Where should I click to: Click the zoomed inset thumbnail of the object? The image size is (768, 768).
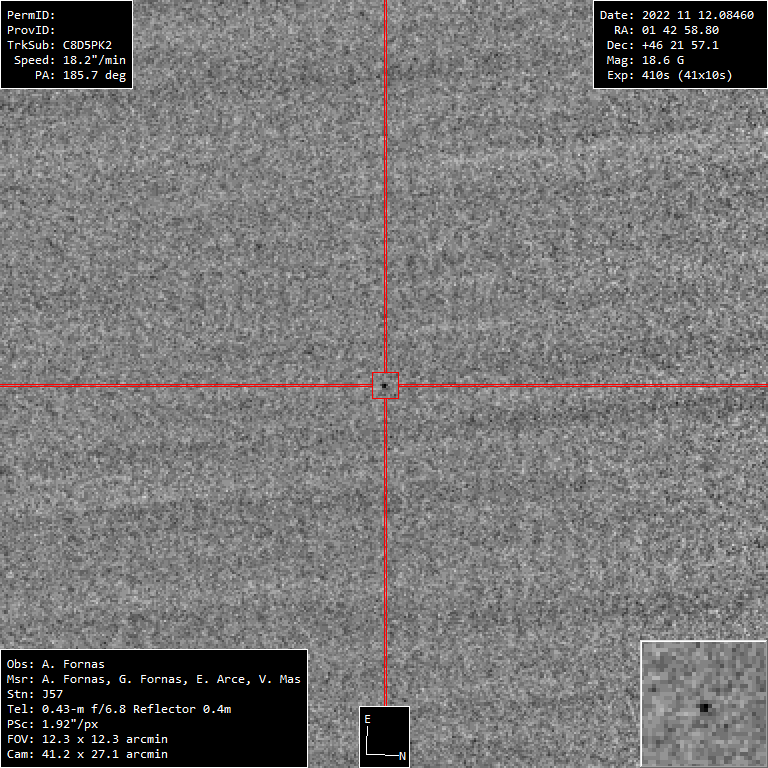point(703,703)
